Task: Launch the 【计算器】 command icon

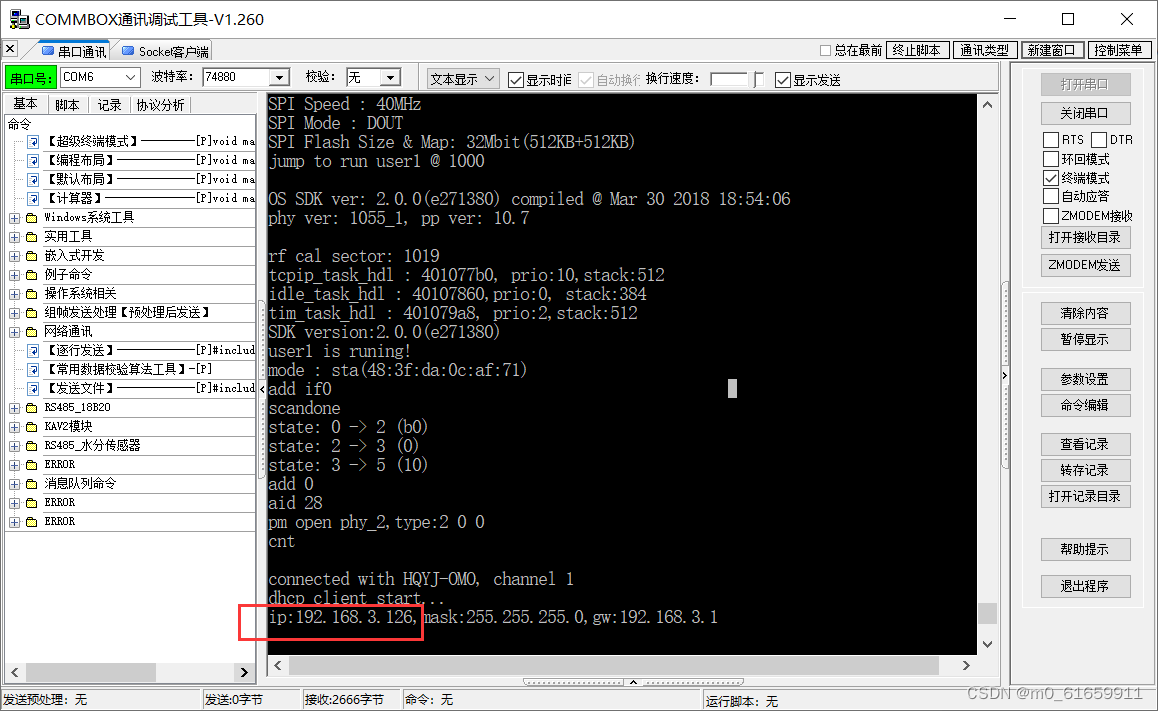Action: tap(34, 198)
